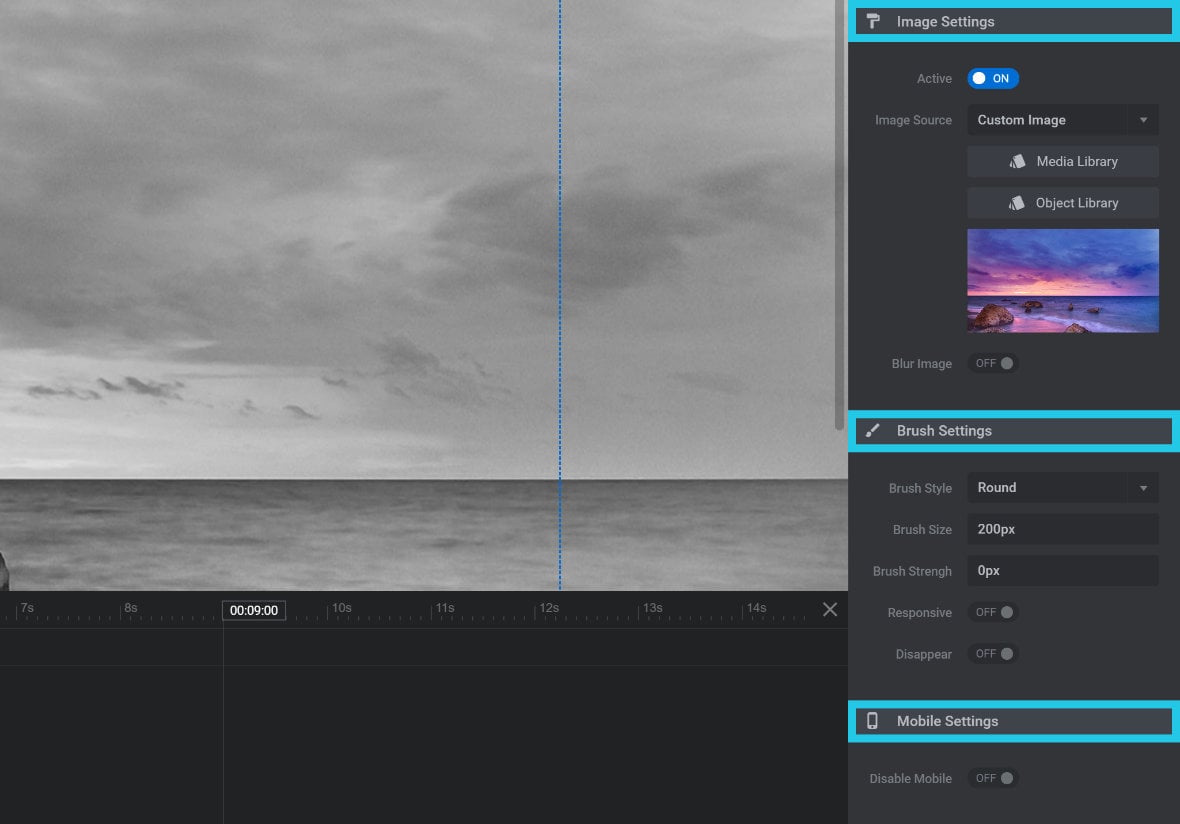Click the Active label text
The width and height of the screenshot is (1180, 824).
934,78
